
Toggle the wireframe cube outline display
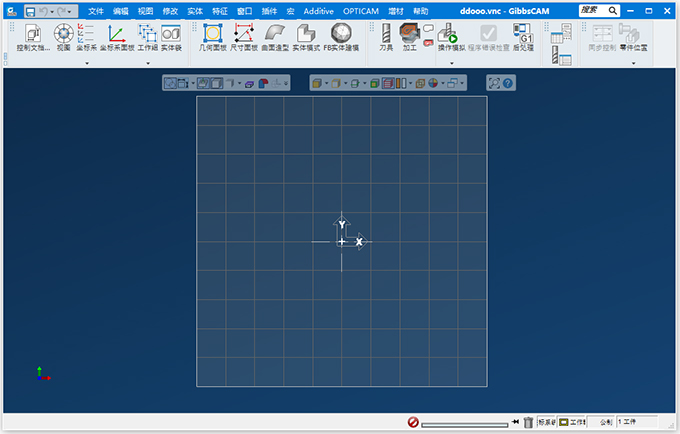(336, 83)
